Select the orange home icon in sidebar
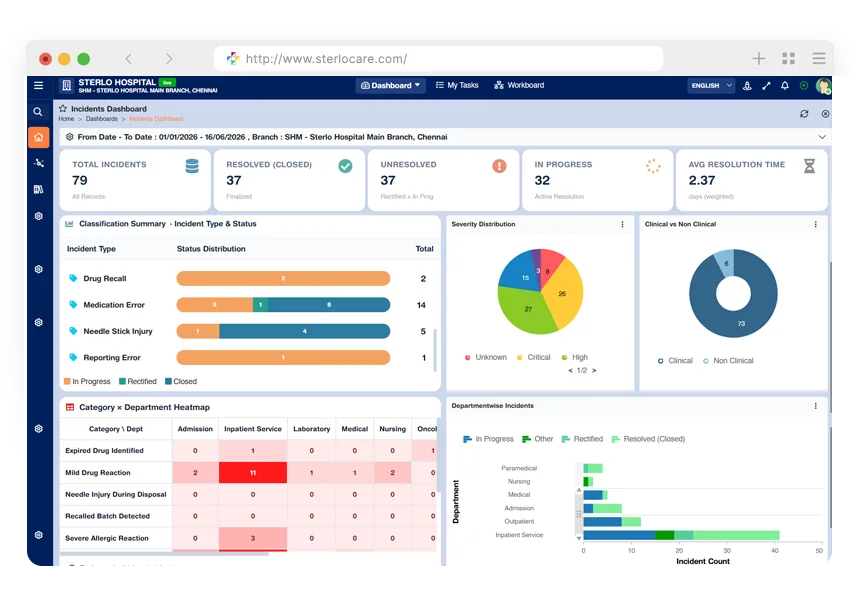This screenshot has height=606, width=858. [x=38, y=137]
